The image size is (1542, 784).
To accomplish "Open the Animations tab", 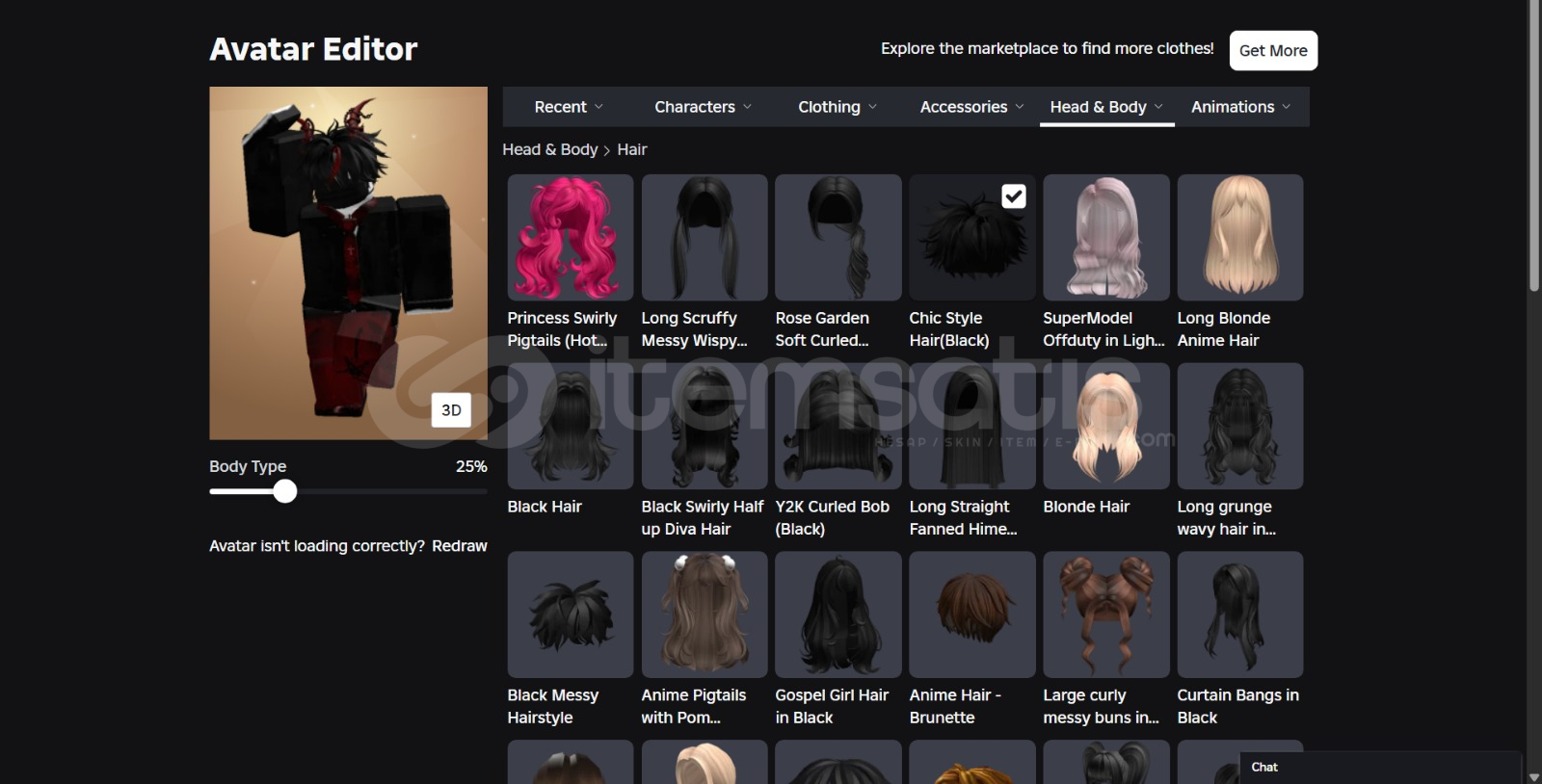I will (1241, 107).
